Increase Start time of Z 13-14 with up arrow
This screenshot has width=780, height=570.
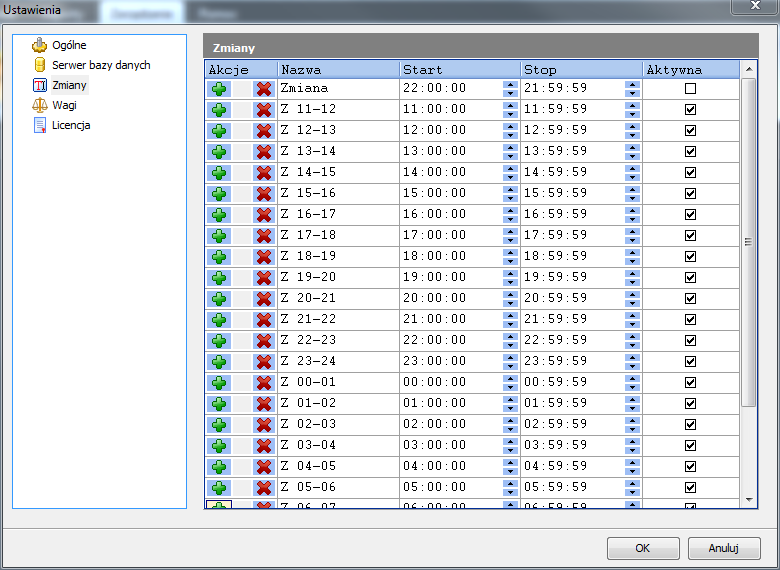coord(510,147)
